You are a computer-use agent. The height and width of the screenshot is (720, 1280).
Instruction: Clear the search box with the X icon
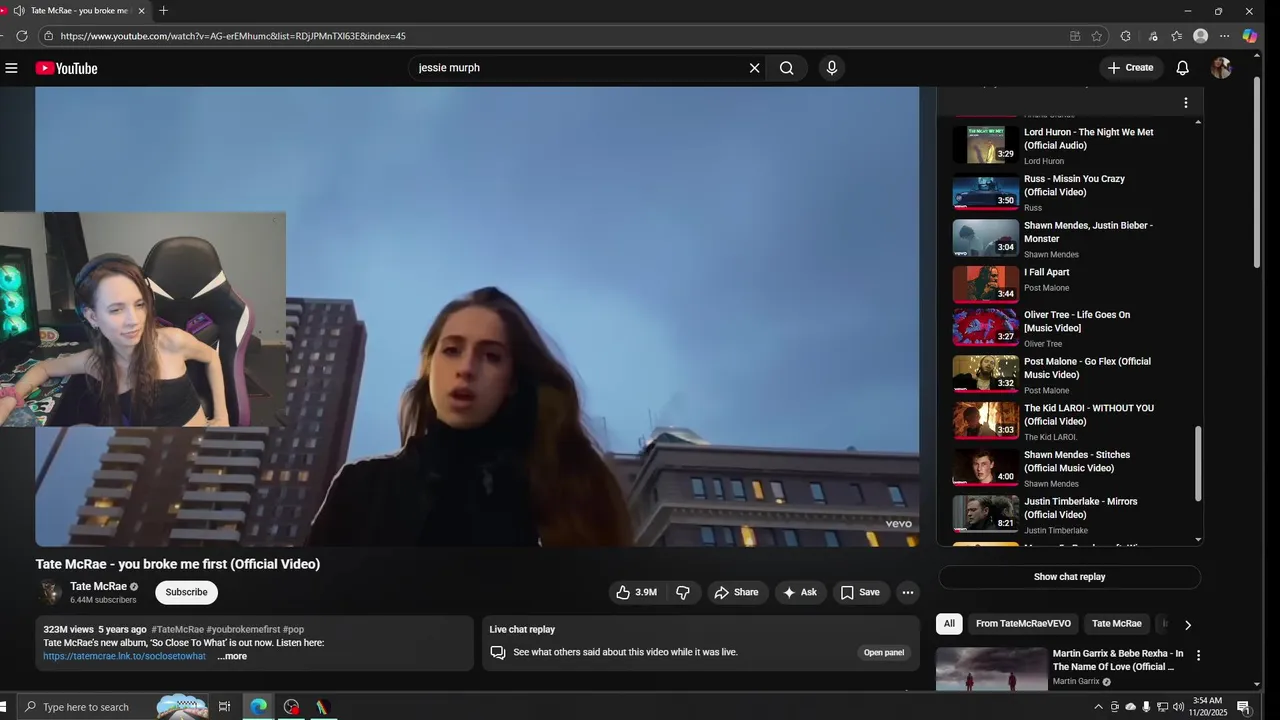[x=755, y=68]
